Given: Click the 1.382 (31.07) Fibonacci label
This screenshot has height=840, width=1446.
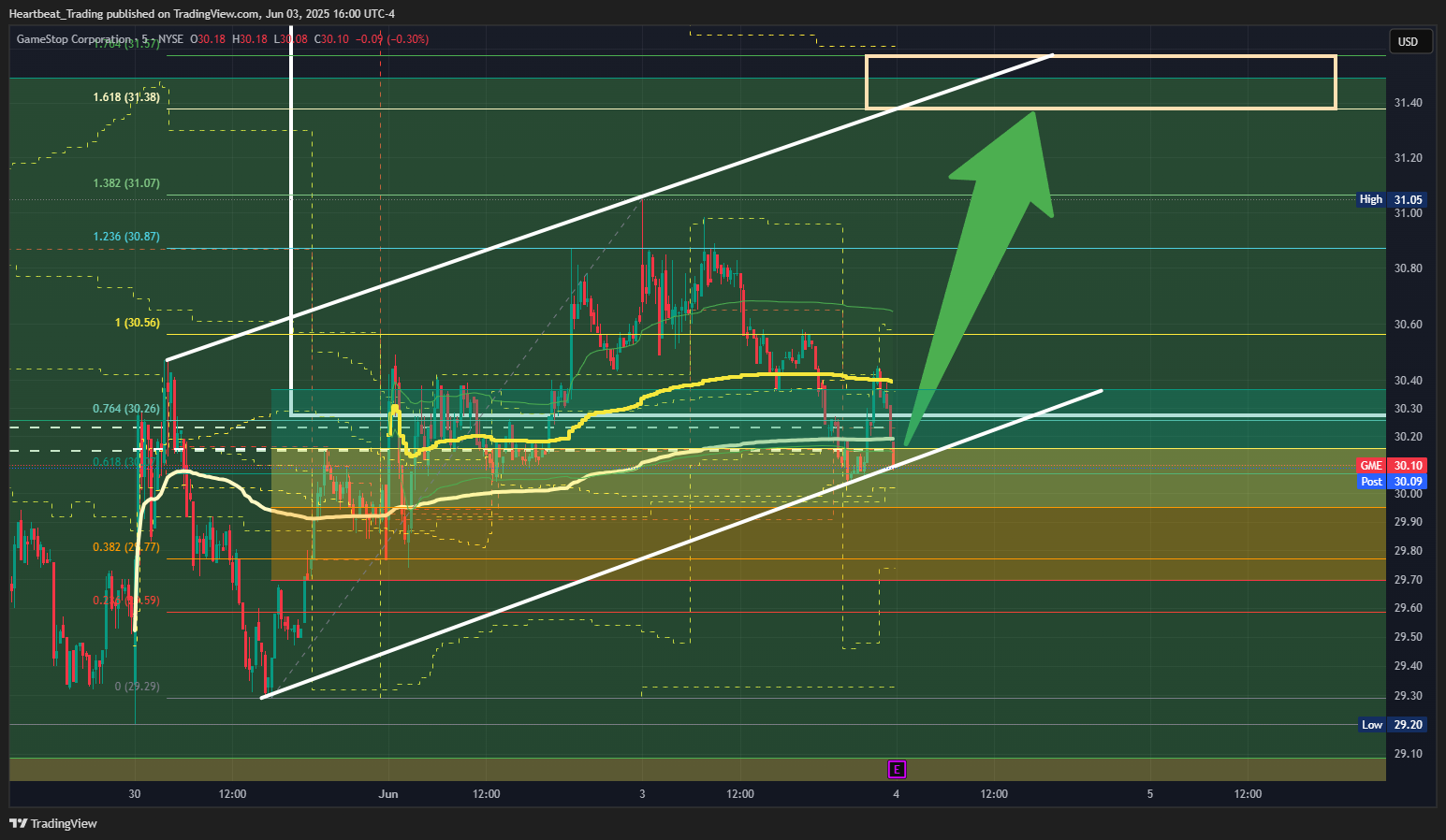Looking at the screenshot, I should click(x=126, y=183).
